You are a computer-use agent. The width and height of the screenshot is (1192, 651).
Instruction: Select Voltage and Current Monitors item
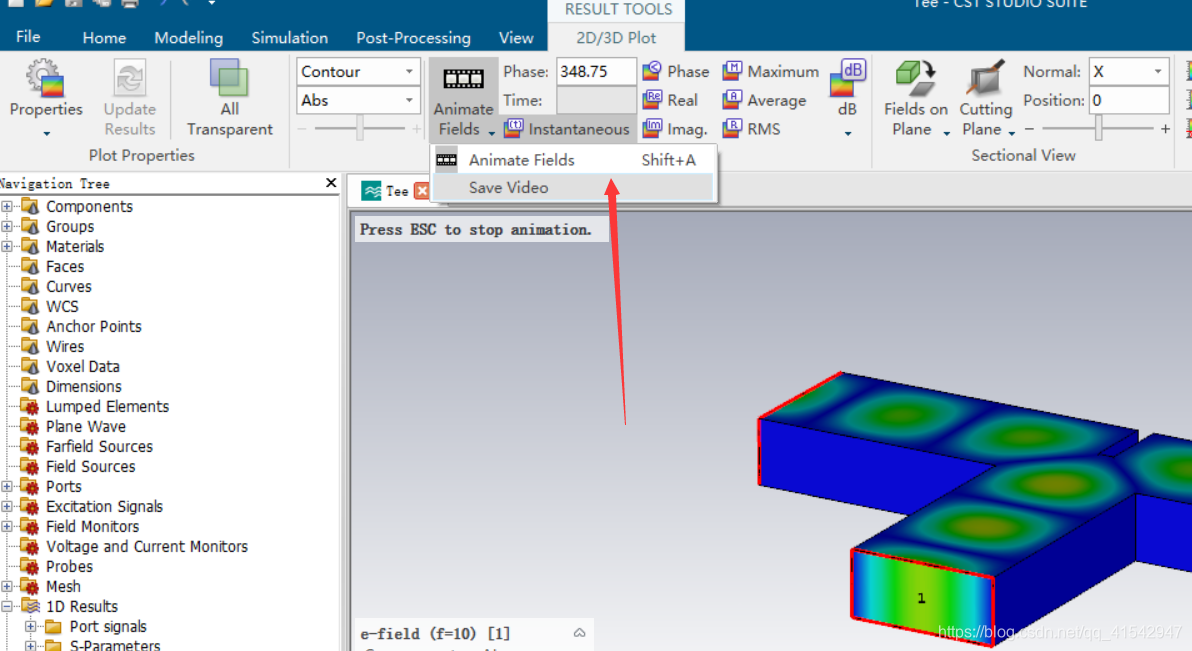tap(147, 546)
